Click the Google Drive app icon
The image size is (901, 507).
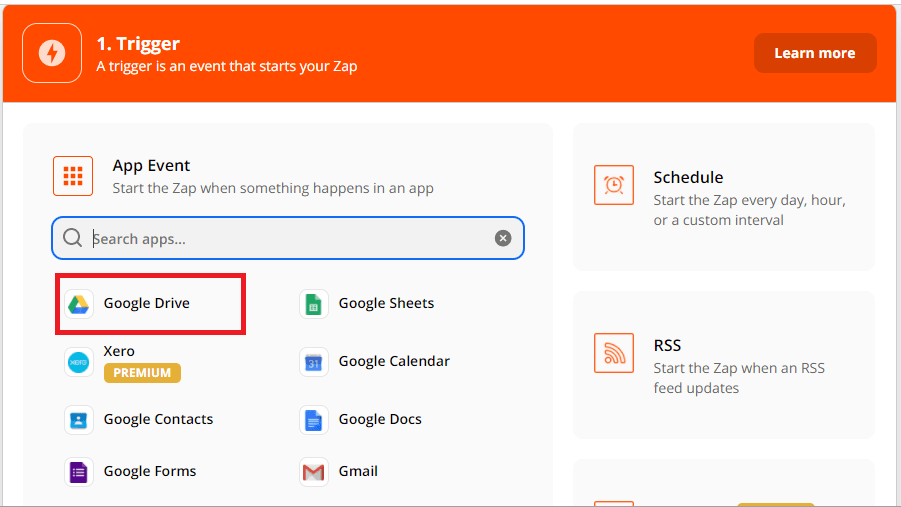click(x=78, y=304)
